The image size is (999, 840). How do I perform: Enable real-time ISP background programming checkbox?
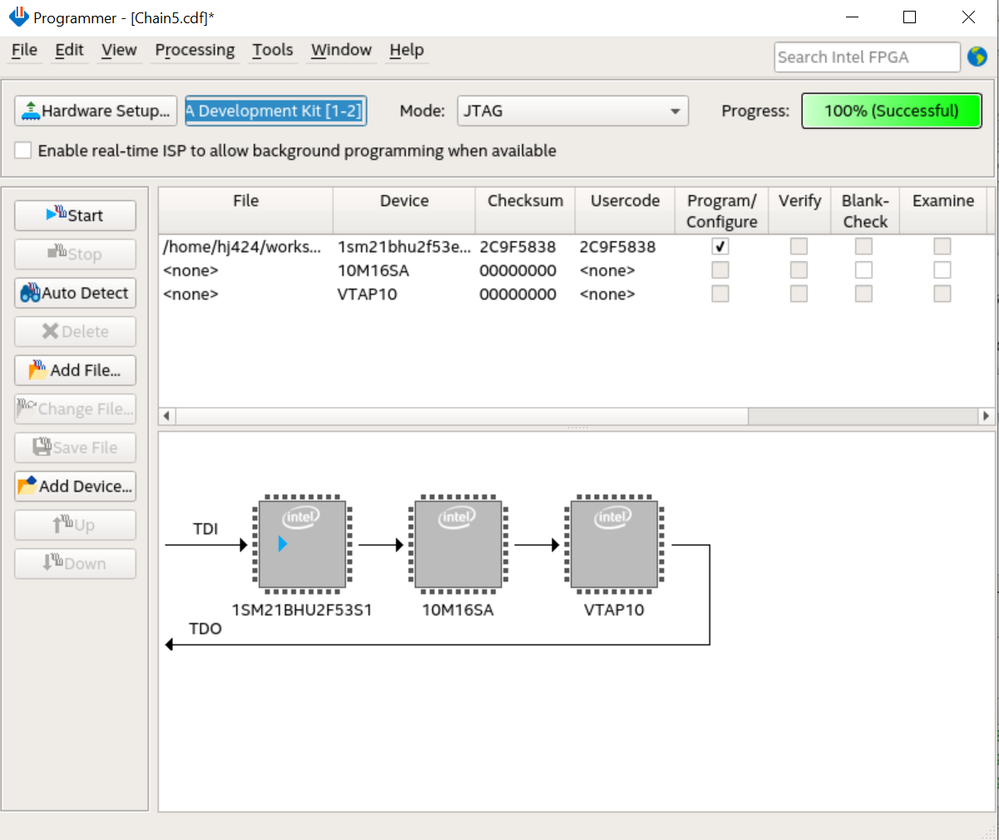pyautogui.click(x=23, y=151)
